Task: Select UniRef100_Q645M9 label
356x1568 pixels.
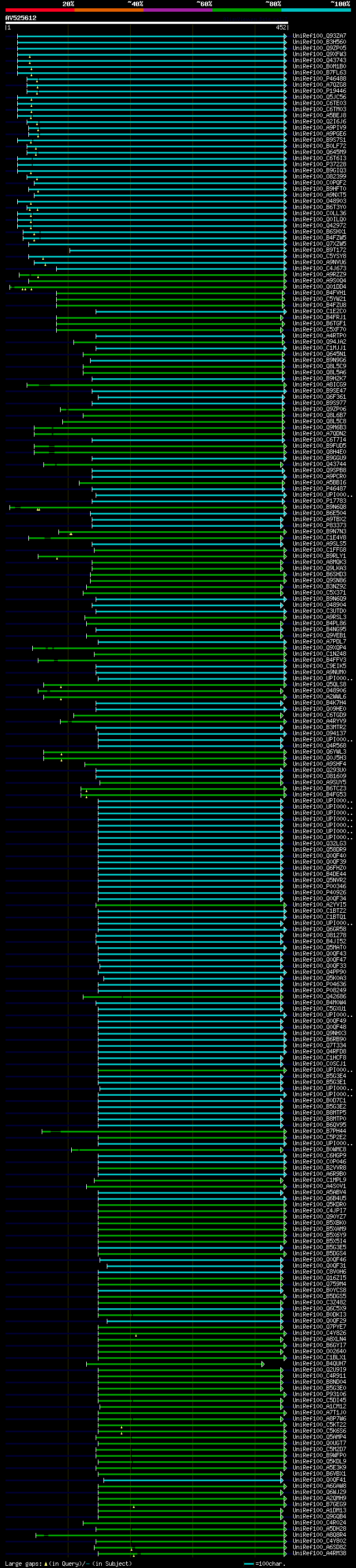Action: coord(319,152)
